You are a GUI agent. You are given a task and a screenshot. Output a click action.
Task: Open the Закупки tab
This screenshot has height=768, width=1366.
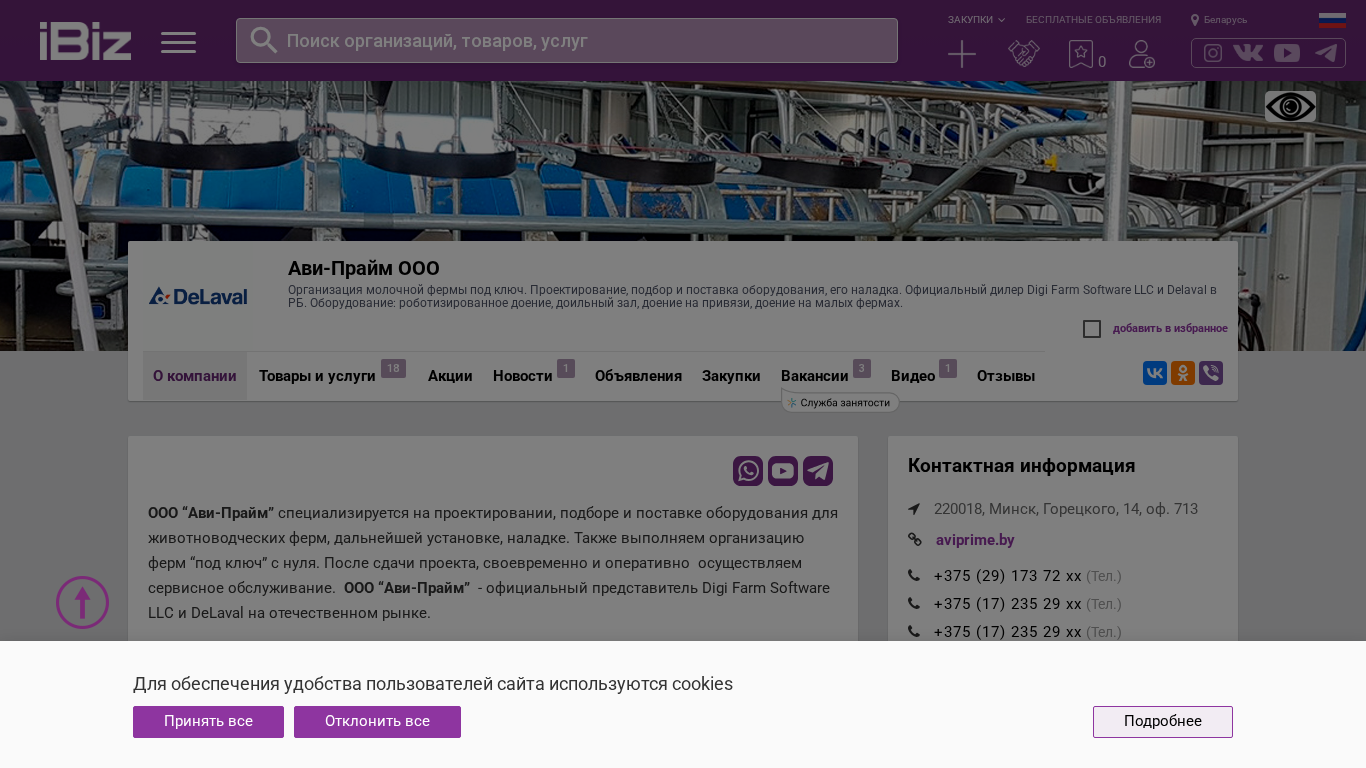click(731, 376)
